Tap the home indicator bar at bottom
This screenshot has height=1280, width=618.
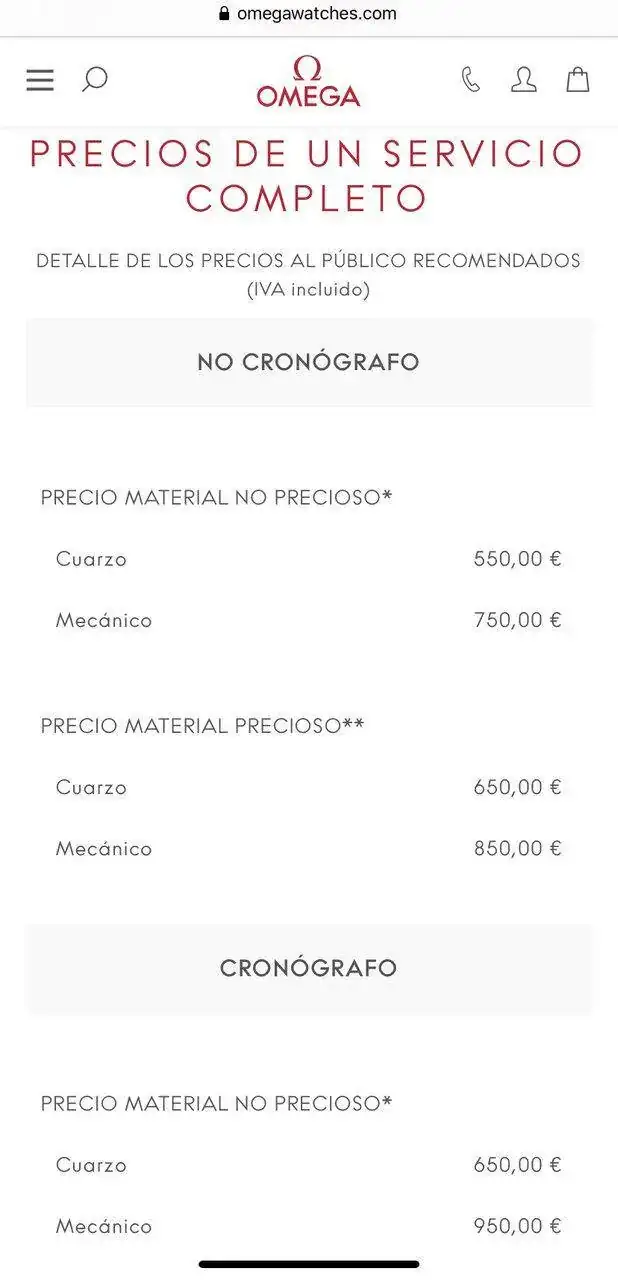[308, 1265]
